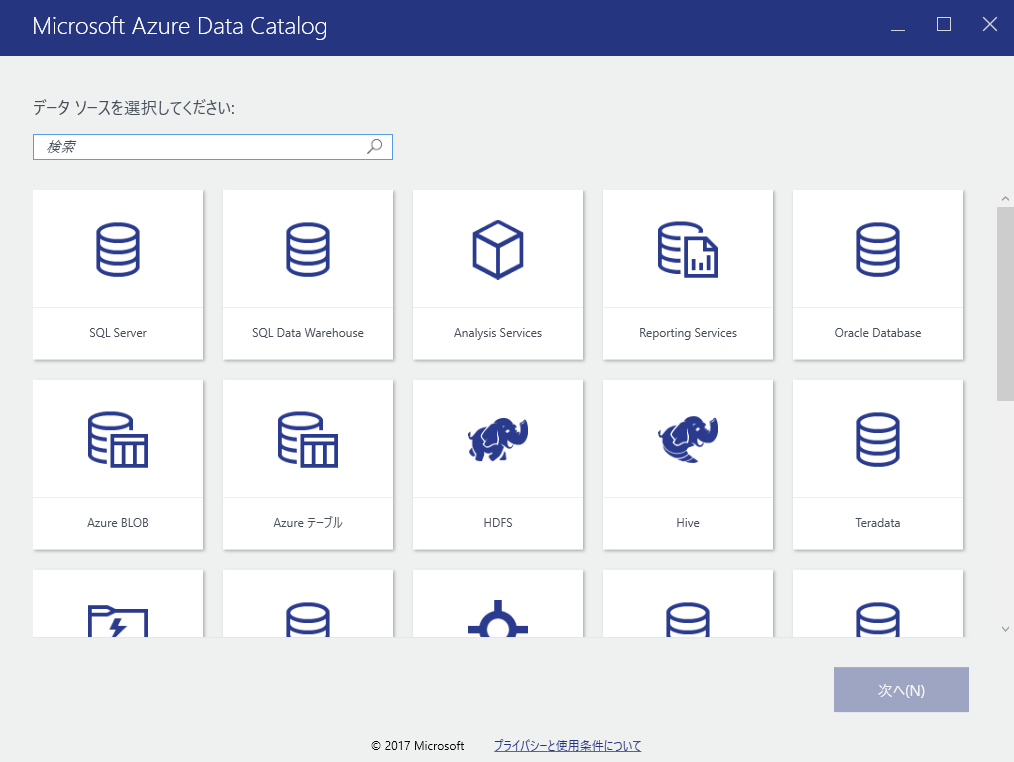Screen dimensions: 1014x762
Task: Click the scrollbar down arrow
Action: (1005, 629)
